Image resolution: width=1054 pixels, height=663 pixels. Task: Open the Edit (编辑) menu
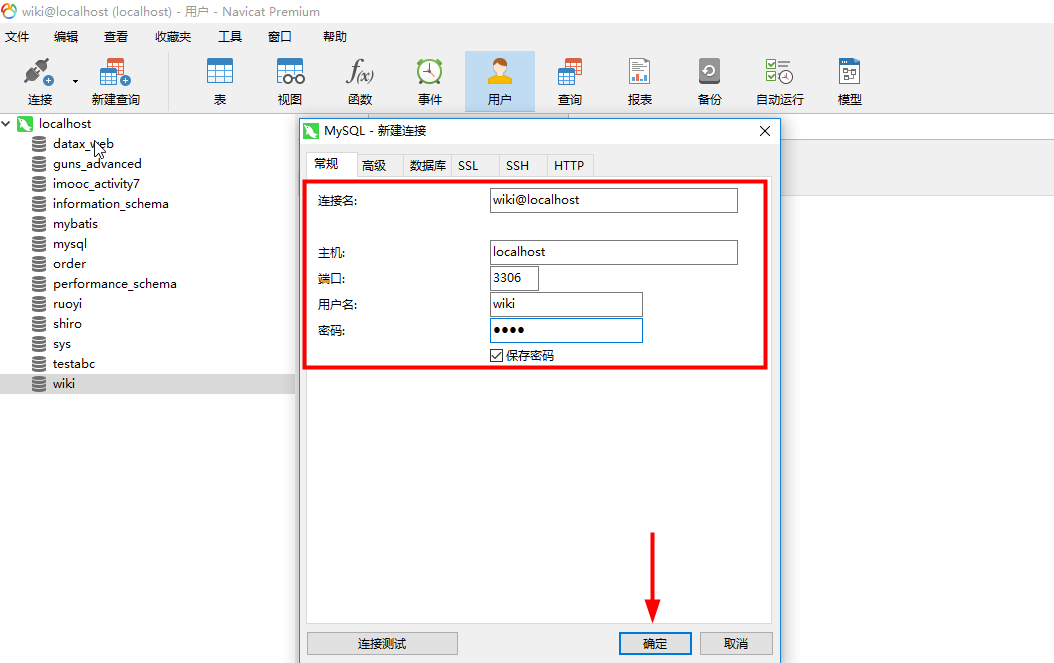pyautogui.click(x=66, y=36)
